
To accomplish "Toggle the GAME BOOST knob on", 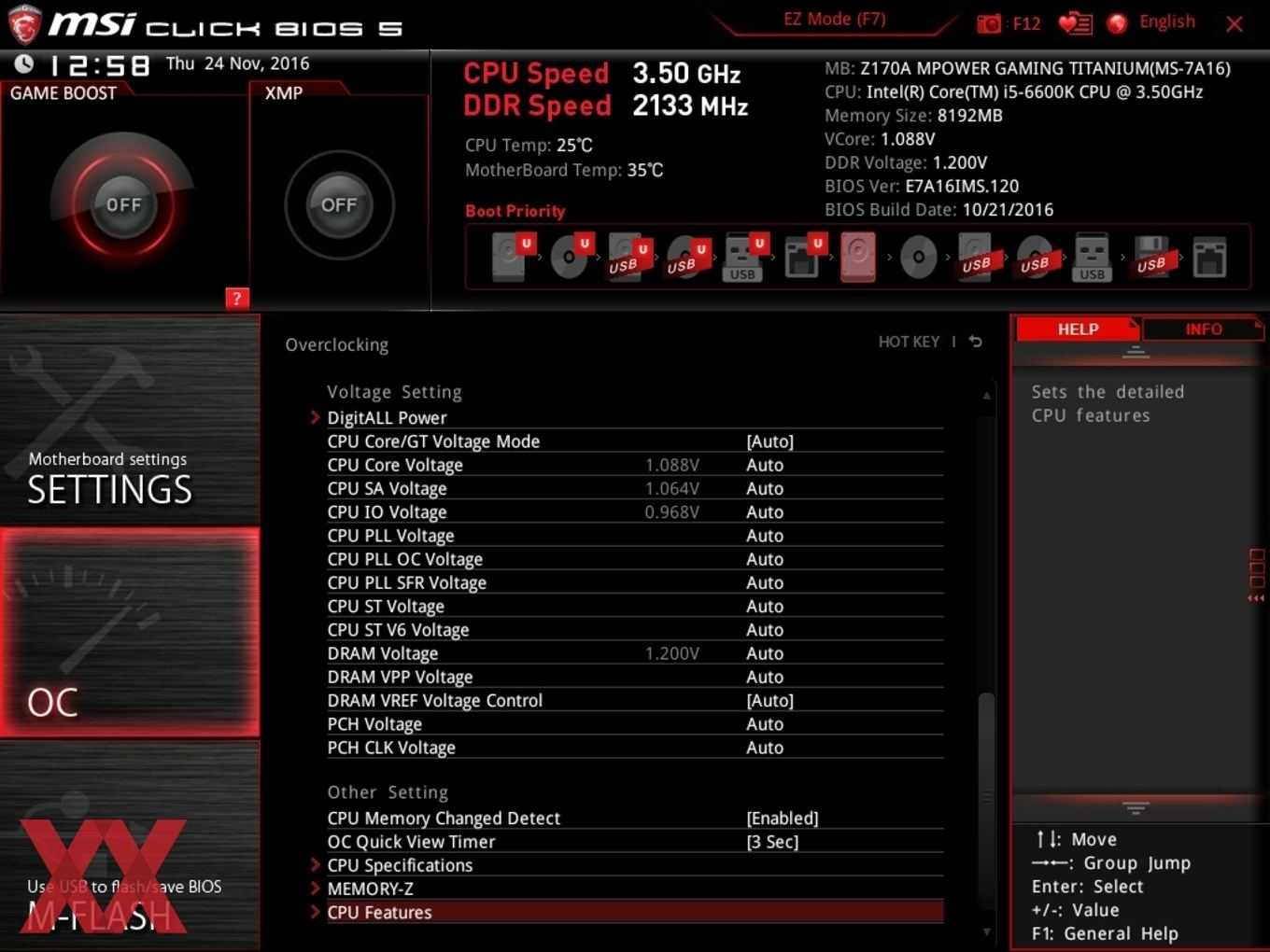I will click(123, 204).
